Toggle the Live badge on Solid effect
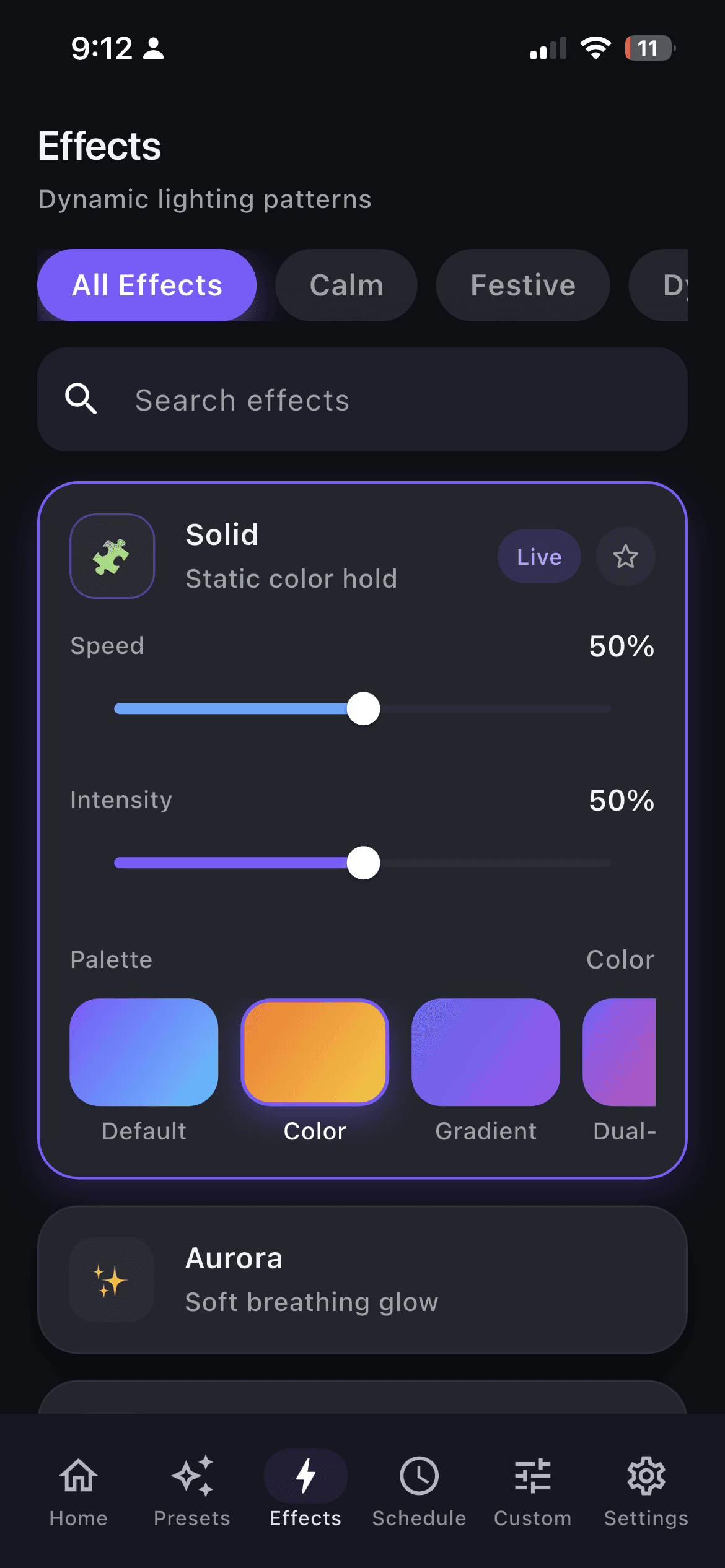The image size is (725, 1568). tap(538, 556)
